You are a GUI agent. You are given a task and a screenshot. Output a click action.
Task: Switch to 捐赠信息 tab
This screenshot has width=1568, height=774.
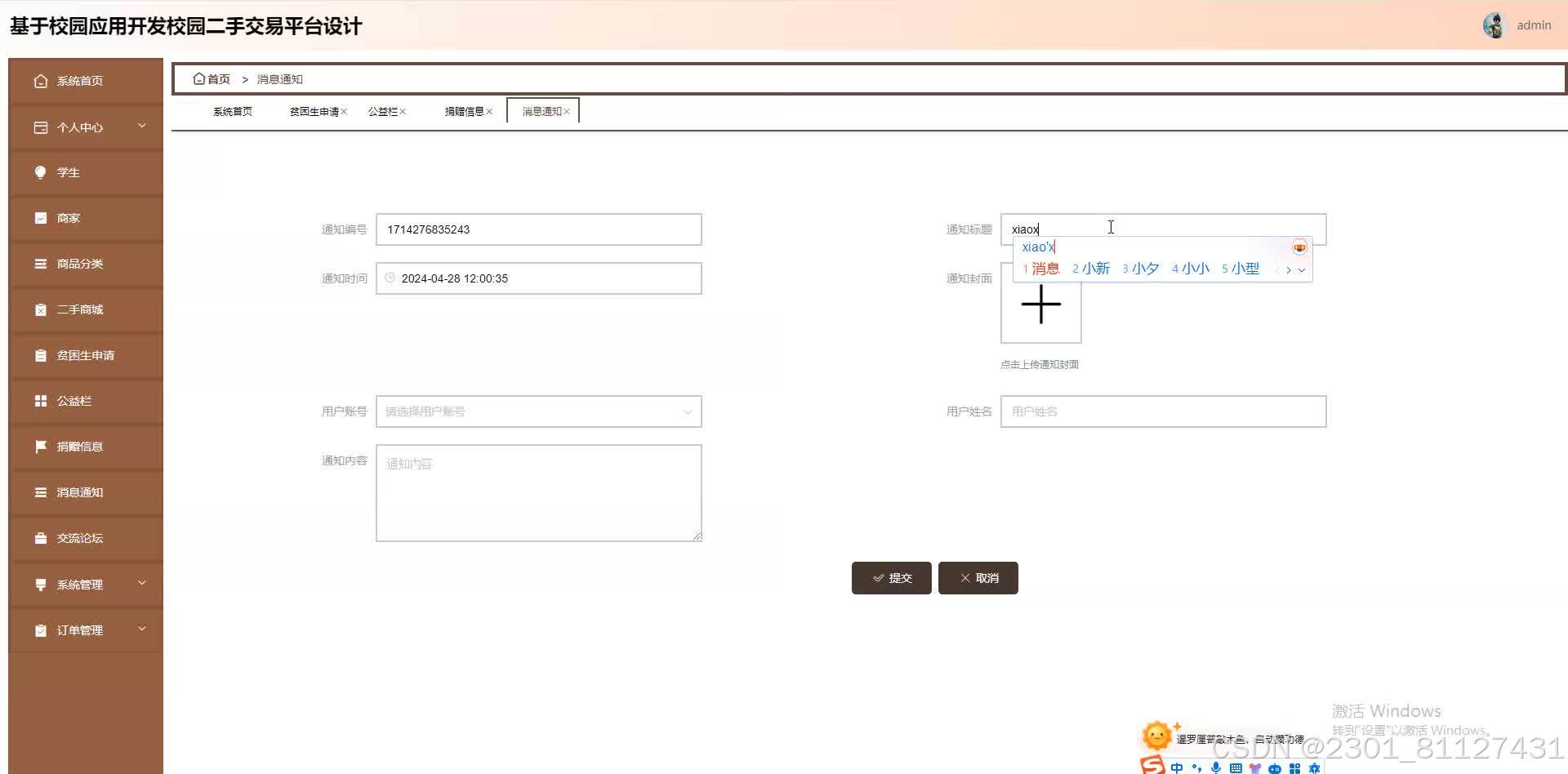[x=464, y=111]
